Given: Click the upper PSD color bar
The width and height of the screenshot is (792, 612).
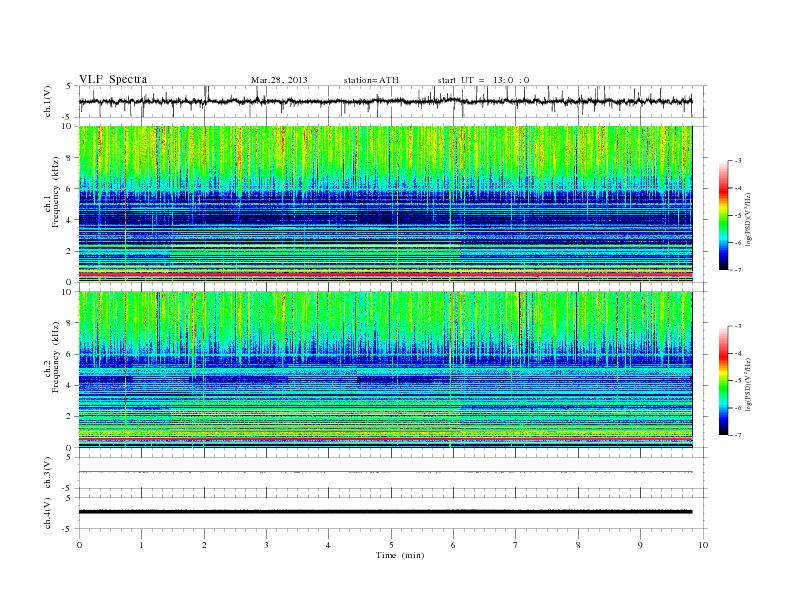Looking at the screenshot, I should [724, 215].
